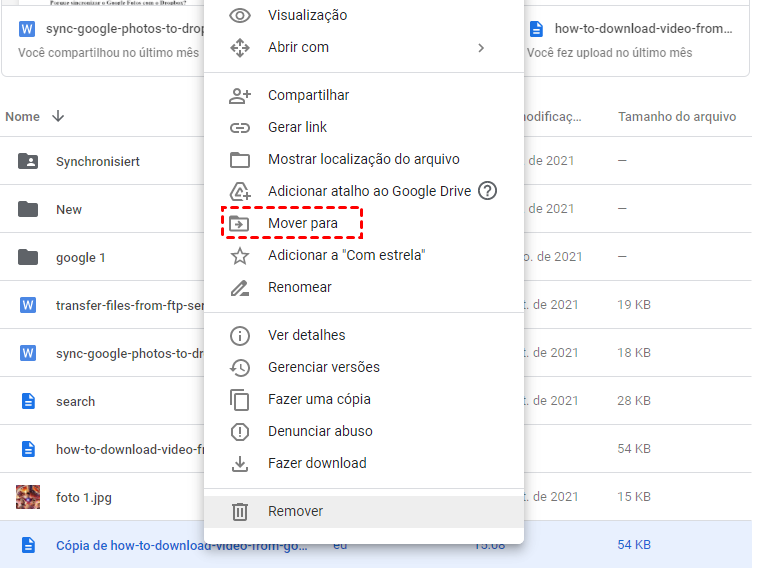Select Mover para in context menu
757x568 pixels.
[303, 223]
